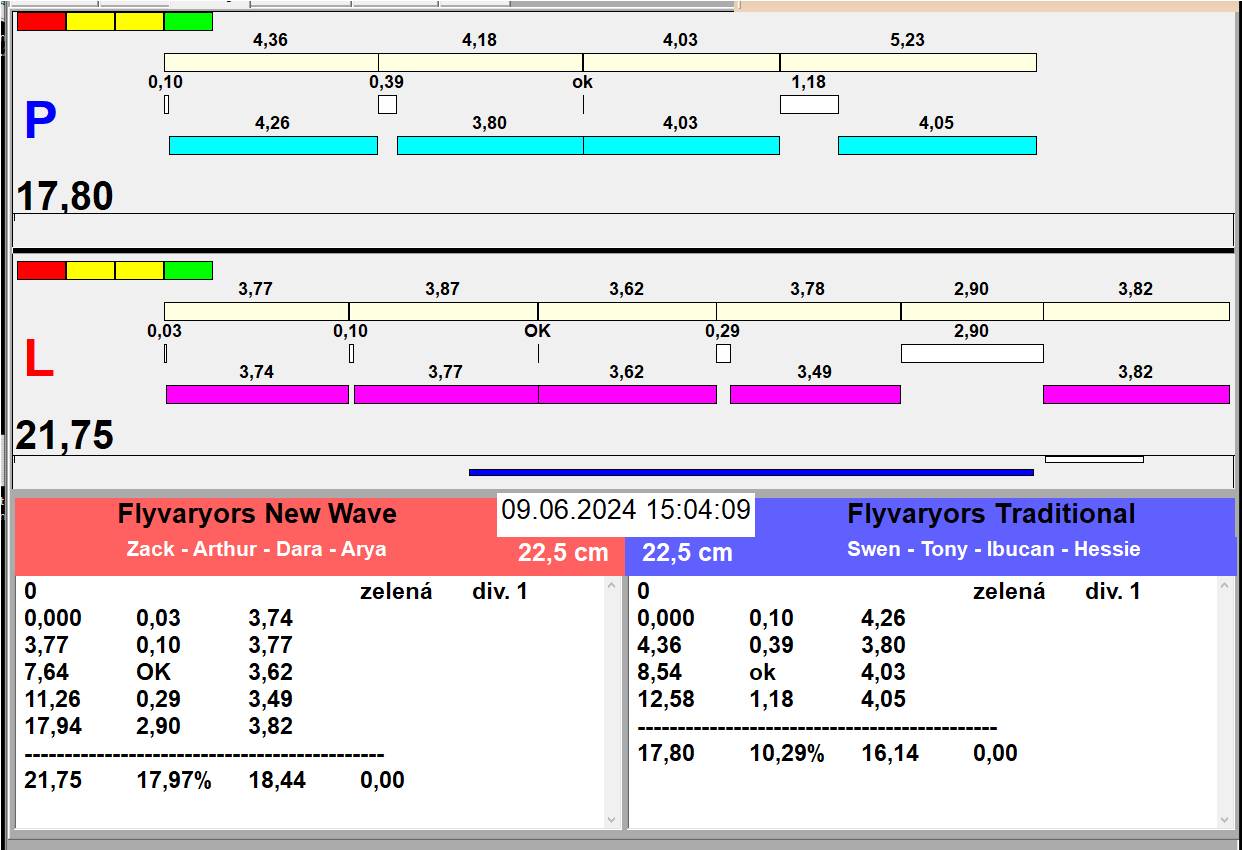The width and height of the screenshot is (1242, 850).
Task: Select the magenta 3,74 run bar
Action: pyautogui.click(x=257, y=395)
